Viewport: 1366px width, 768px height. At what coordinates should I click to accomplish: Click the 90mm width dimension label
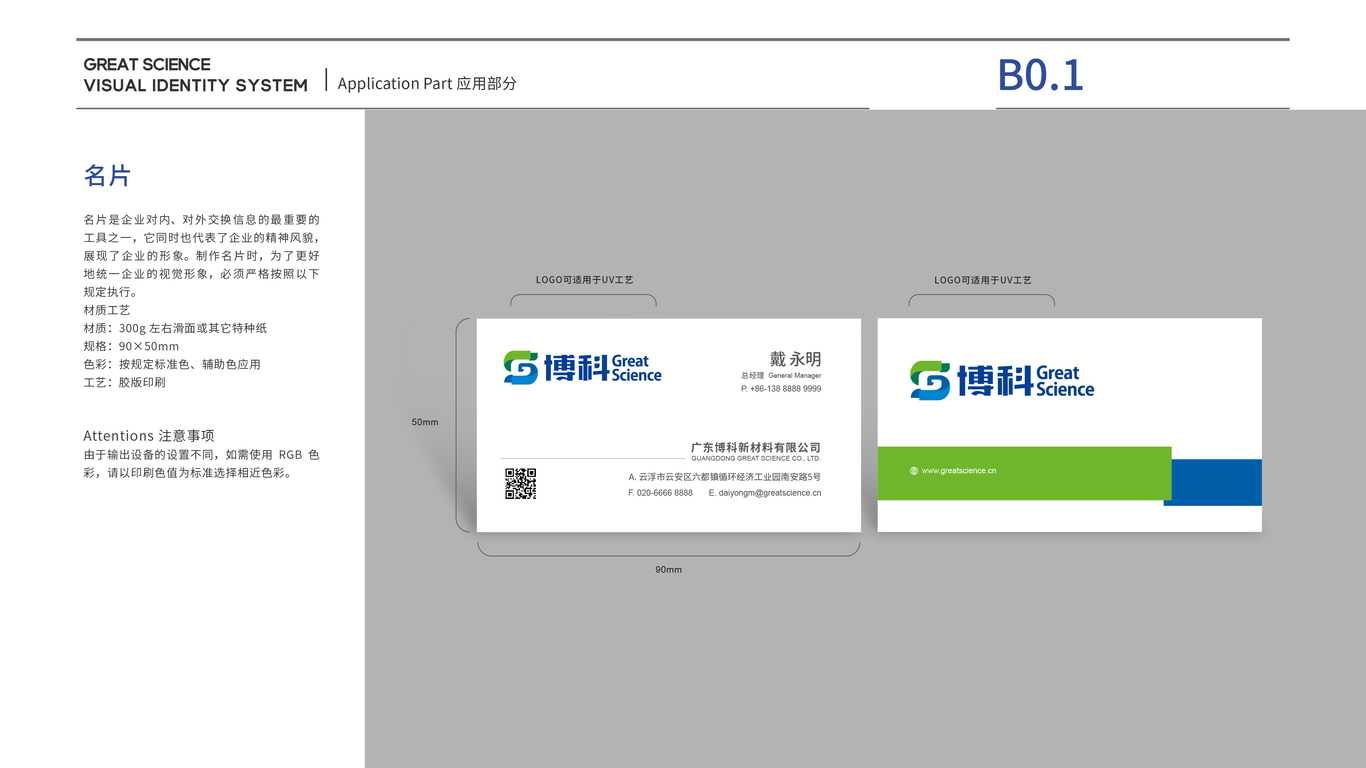(x=669, y=569)
